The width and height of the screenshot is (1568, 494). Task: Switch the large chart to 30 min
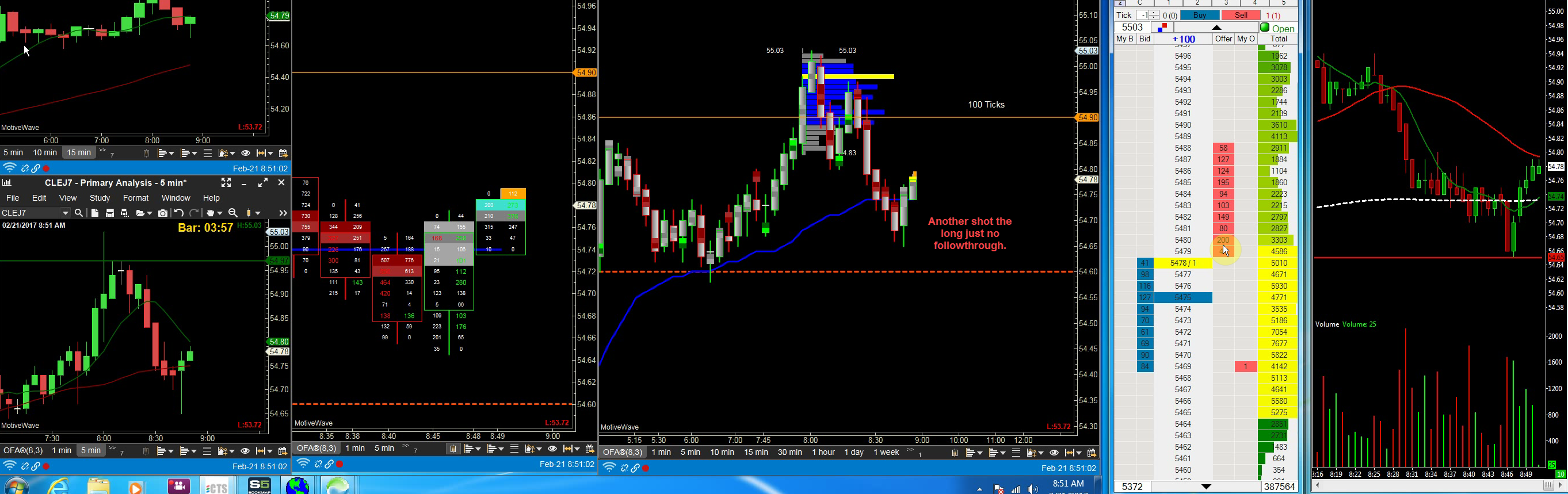pyautogui.click(x=789, y=452)
